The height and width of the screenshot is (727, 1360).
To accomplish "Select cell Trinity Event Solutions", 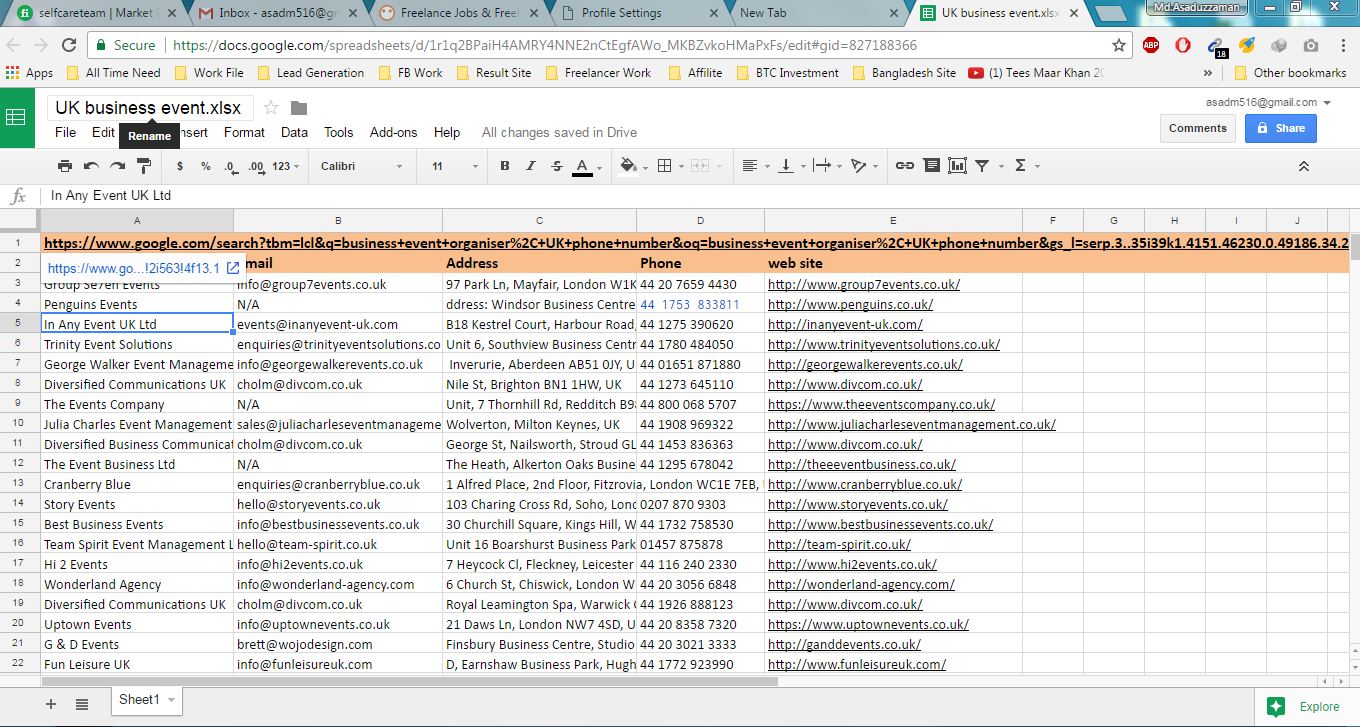I will click(x=137, y=344).
